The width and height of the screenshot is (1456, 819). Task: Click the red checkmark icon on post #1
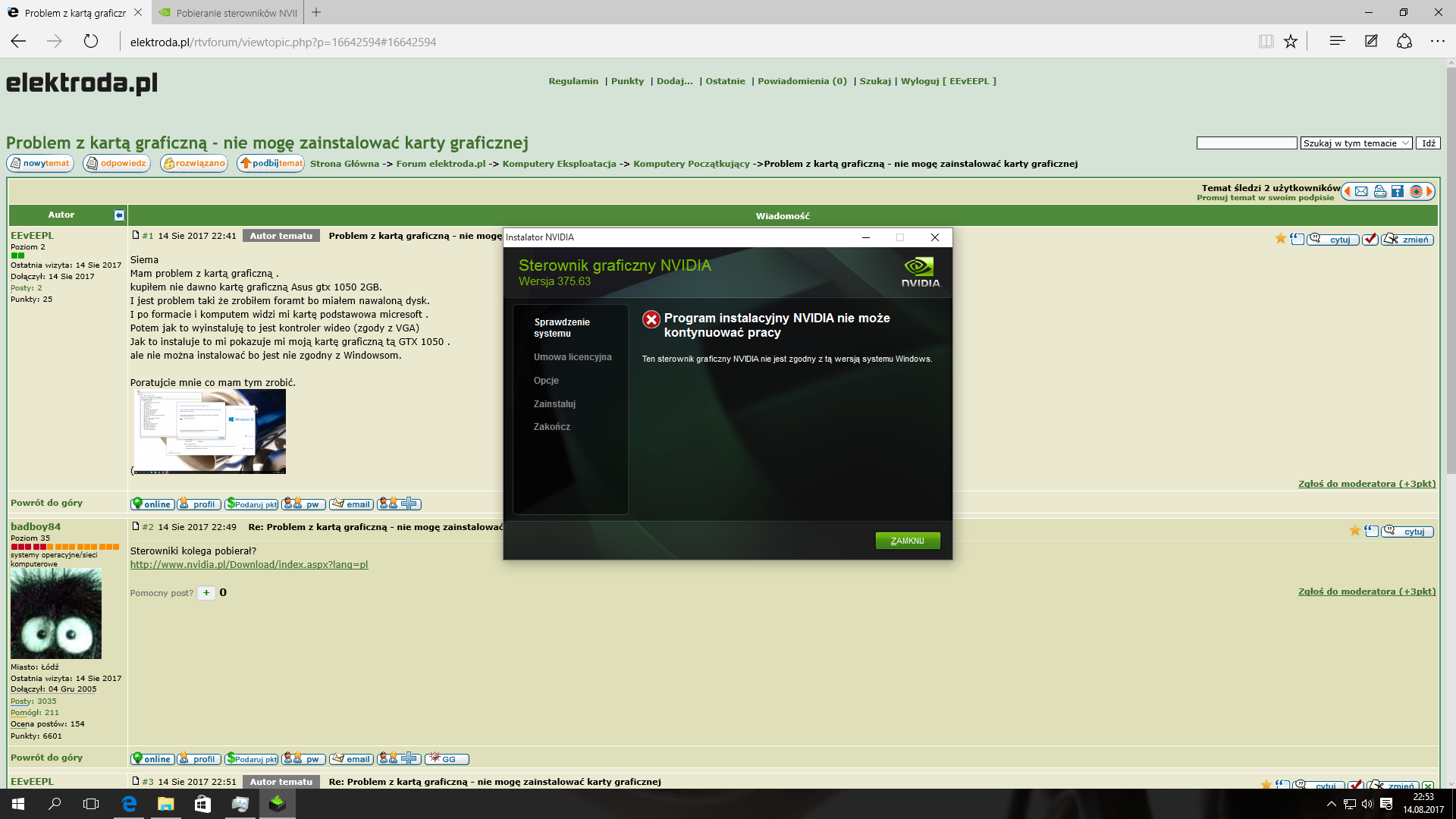coord(1370,240)
